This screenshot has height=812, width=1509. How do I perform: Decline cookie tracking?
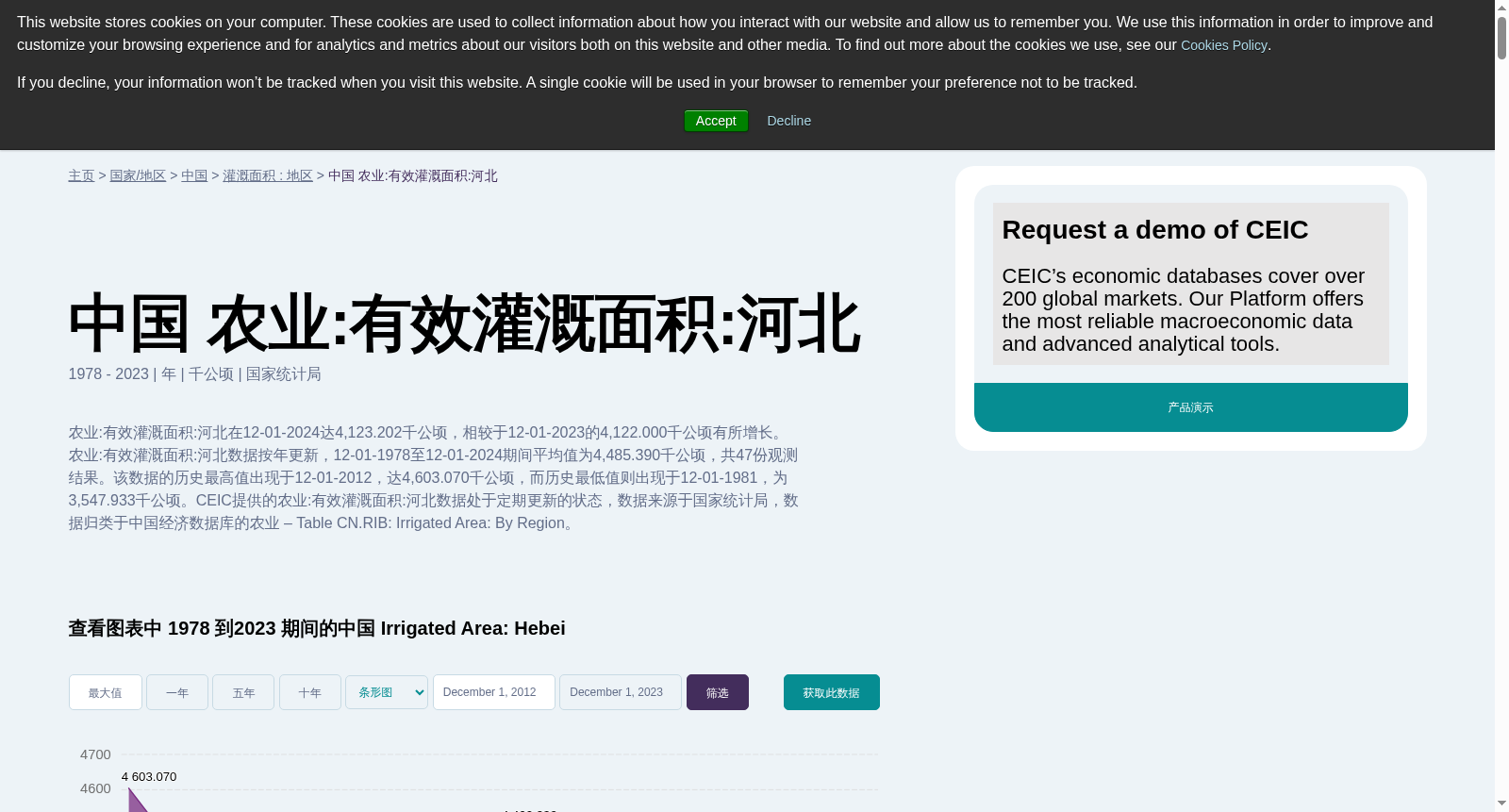click(x=788, y=121)
